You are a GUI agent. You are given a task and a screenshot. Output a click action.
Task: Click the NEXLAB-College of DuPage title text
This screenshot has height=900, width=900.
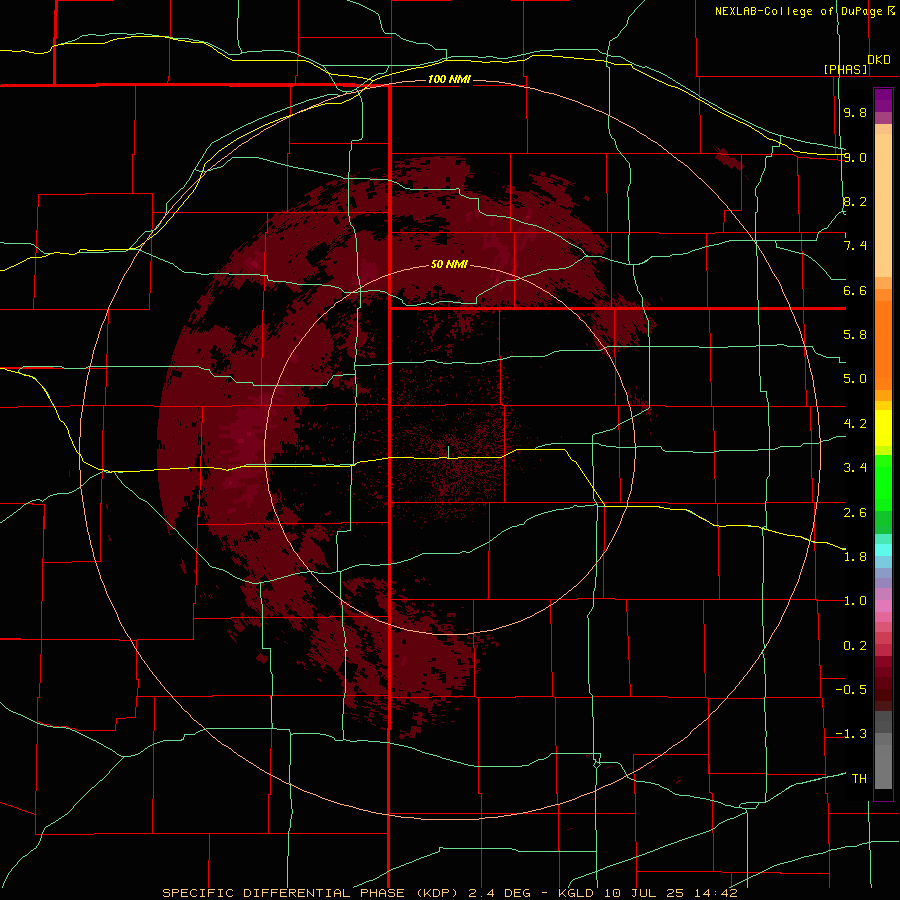click(798, 11)
